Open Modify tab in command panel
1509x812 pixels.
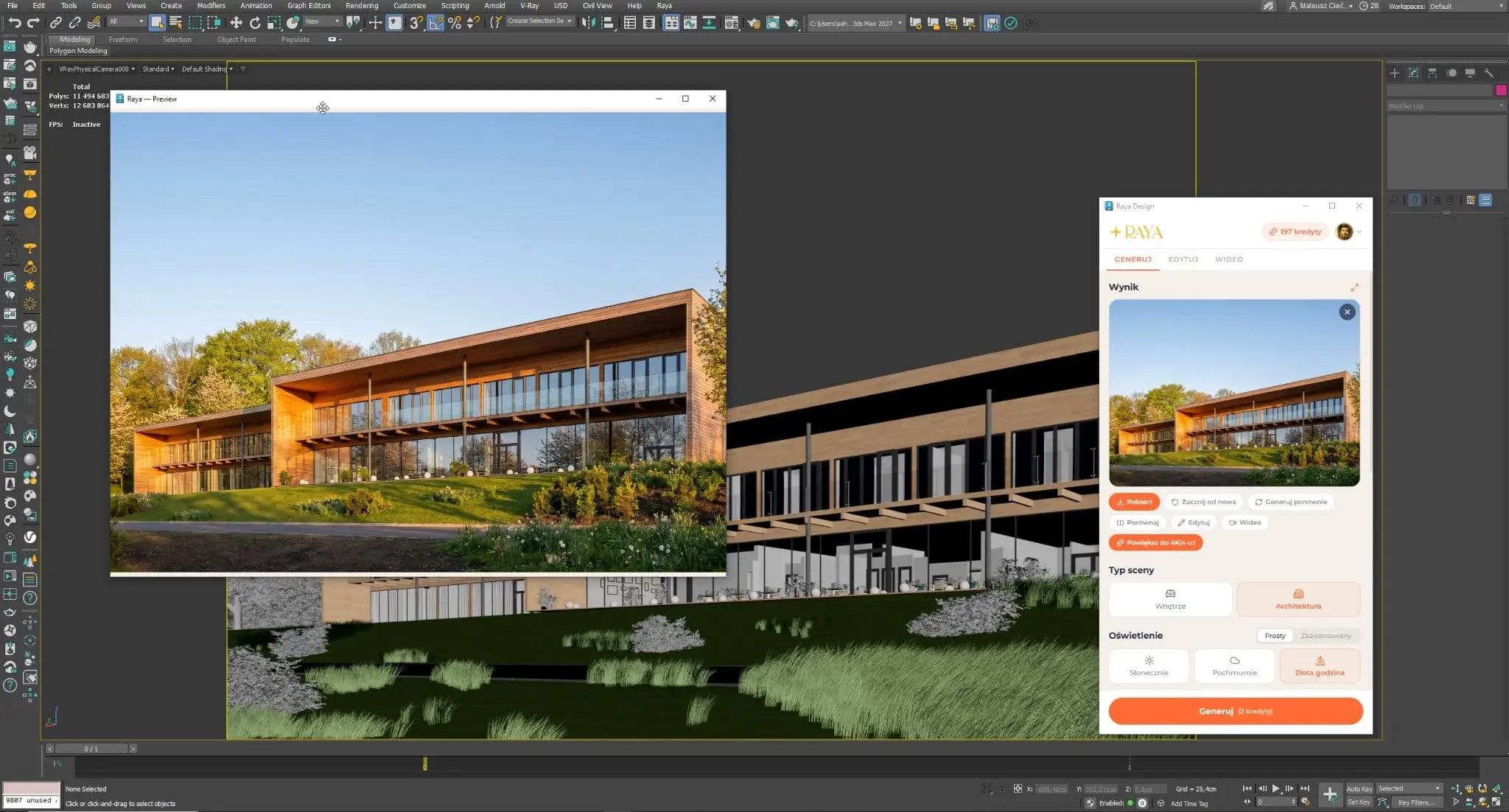click(1413, 73)
